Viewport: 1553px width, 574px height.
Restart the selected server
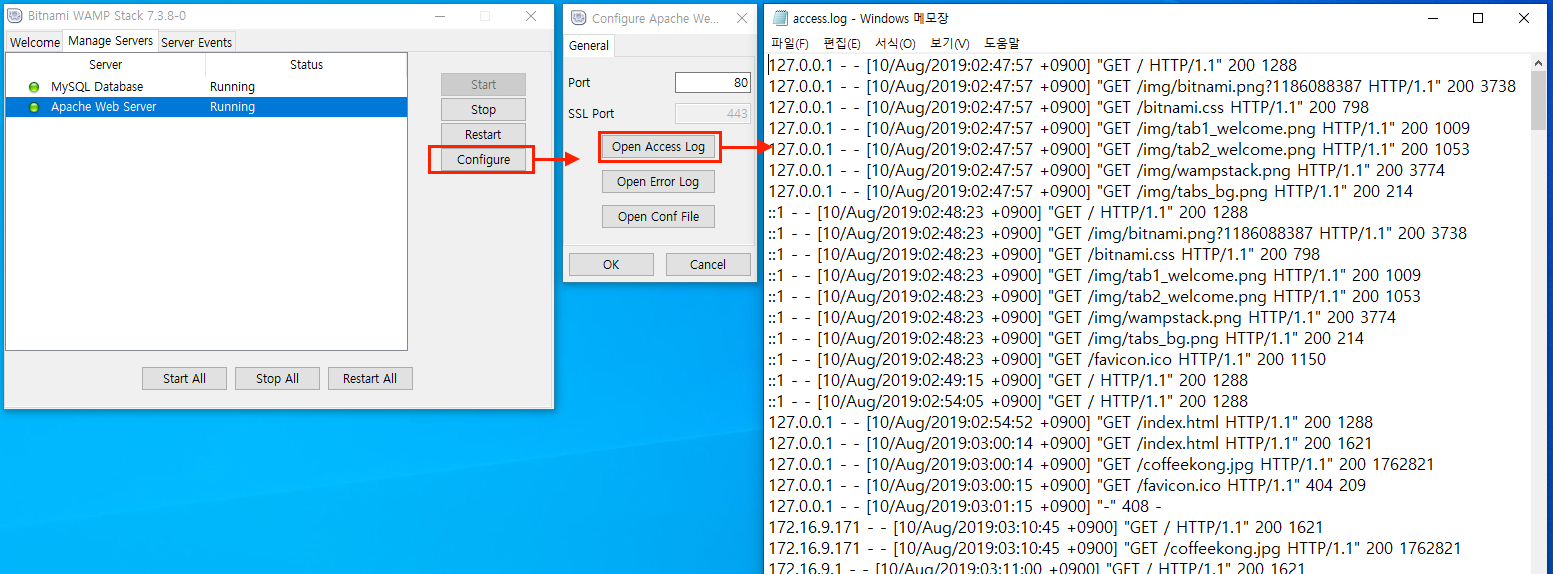tap(483, 135)
